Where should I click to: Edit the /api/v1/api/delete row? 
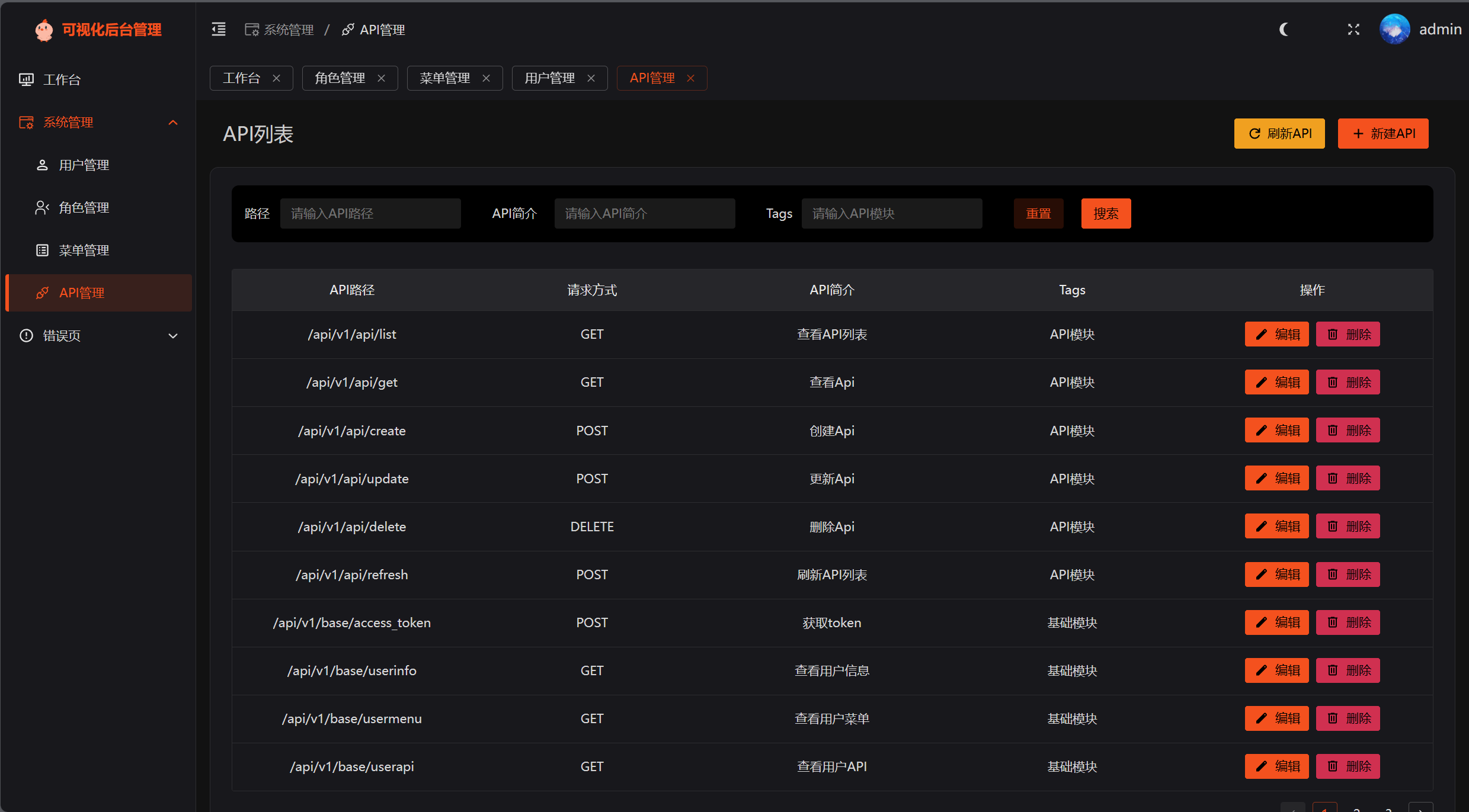pos(1276,527)
